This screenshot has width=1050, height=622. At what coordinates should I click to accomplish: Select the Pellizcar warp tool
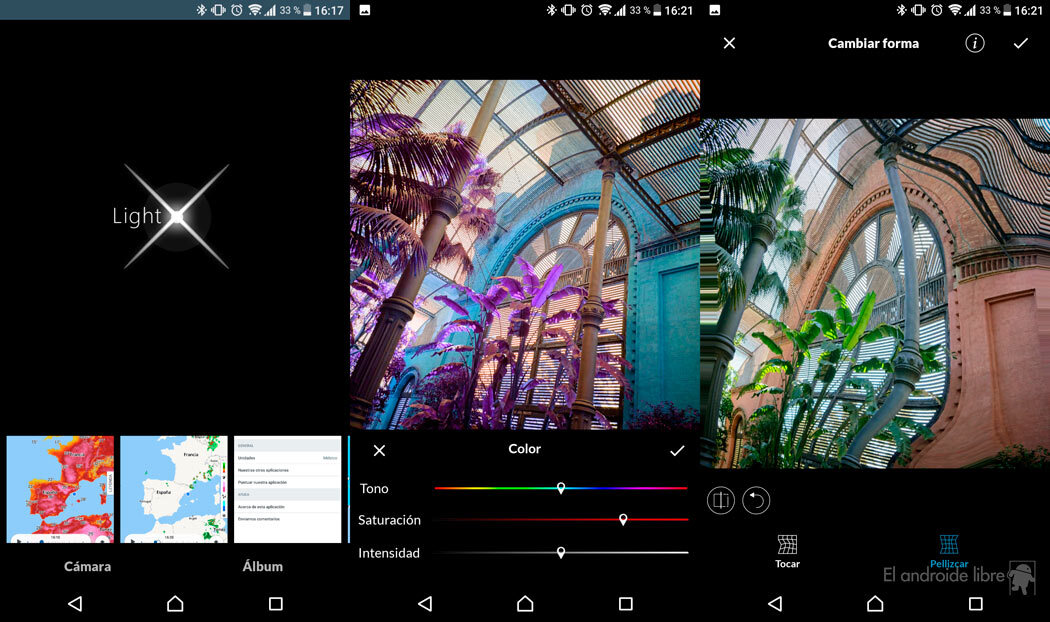949,551
